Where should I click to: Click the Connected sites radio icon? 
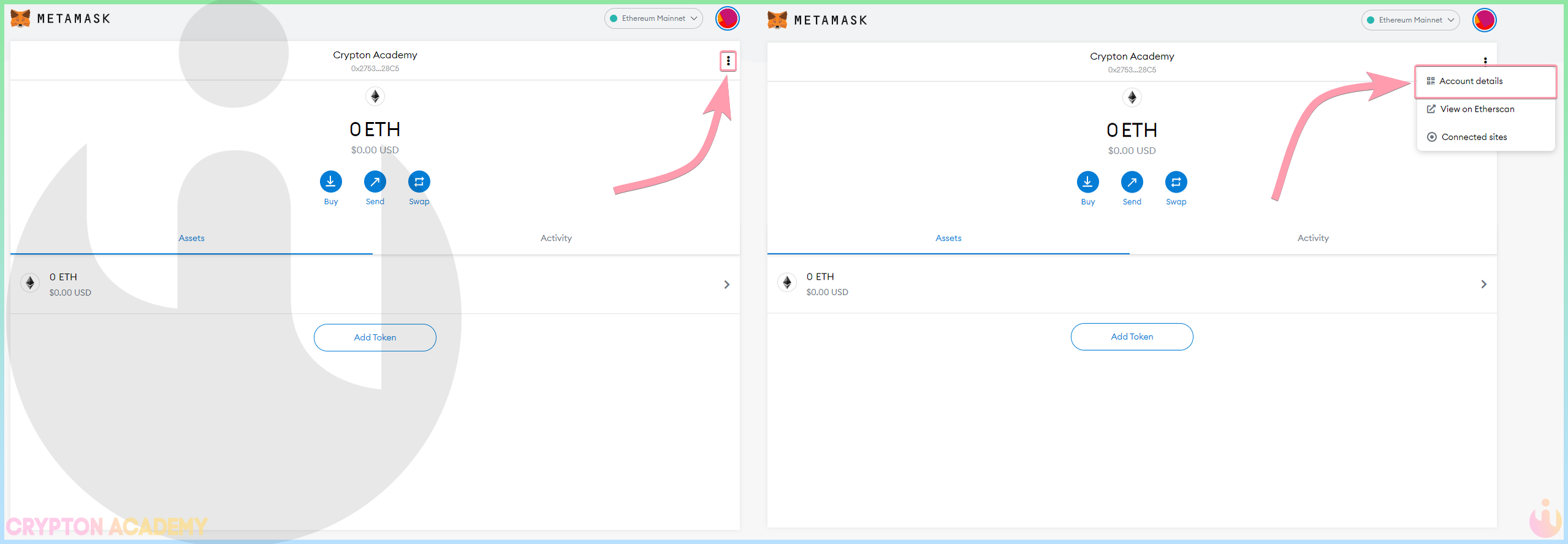pyautogui.click(x=1432, y=137)
